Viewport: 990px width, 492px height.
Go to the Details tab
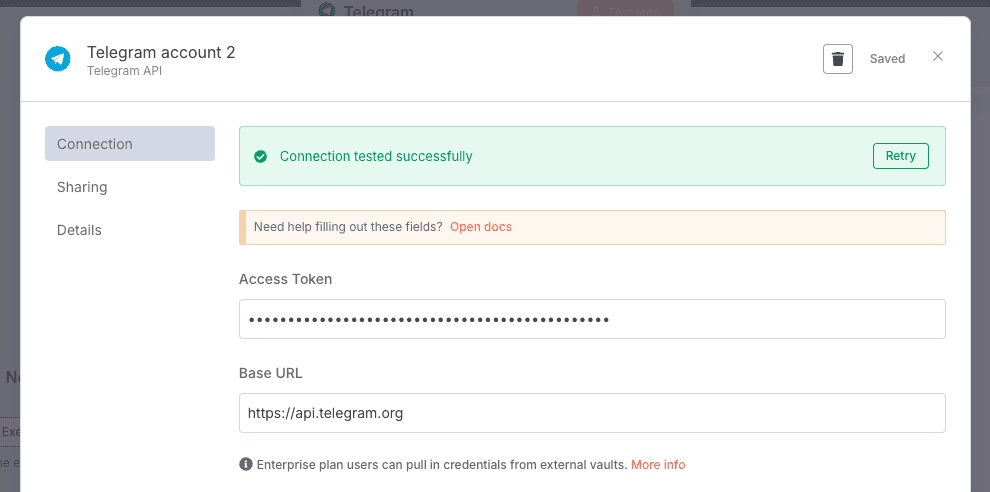[x=79, y=230]
